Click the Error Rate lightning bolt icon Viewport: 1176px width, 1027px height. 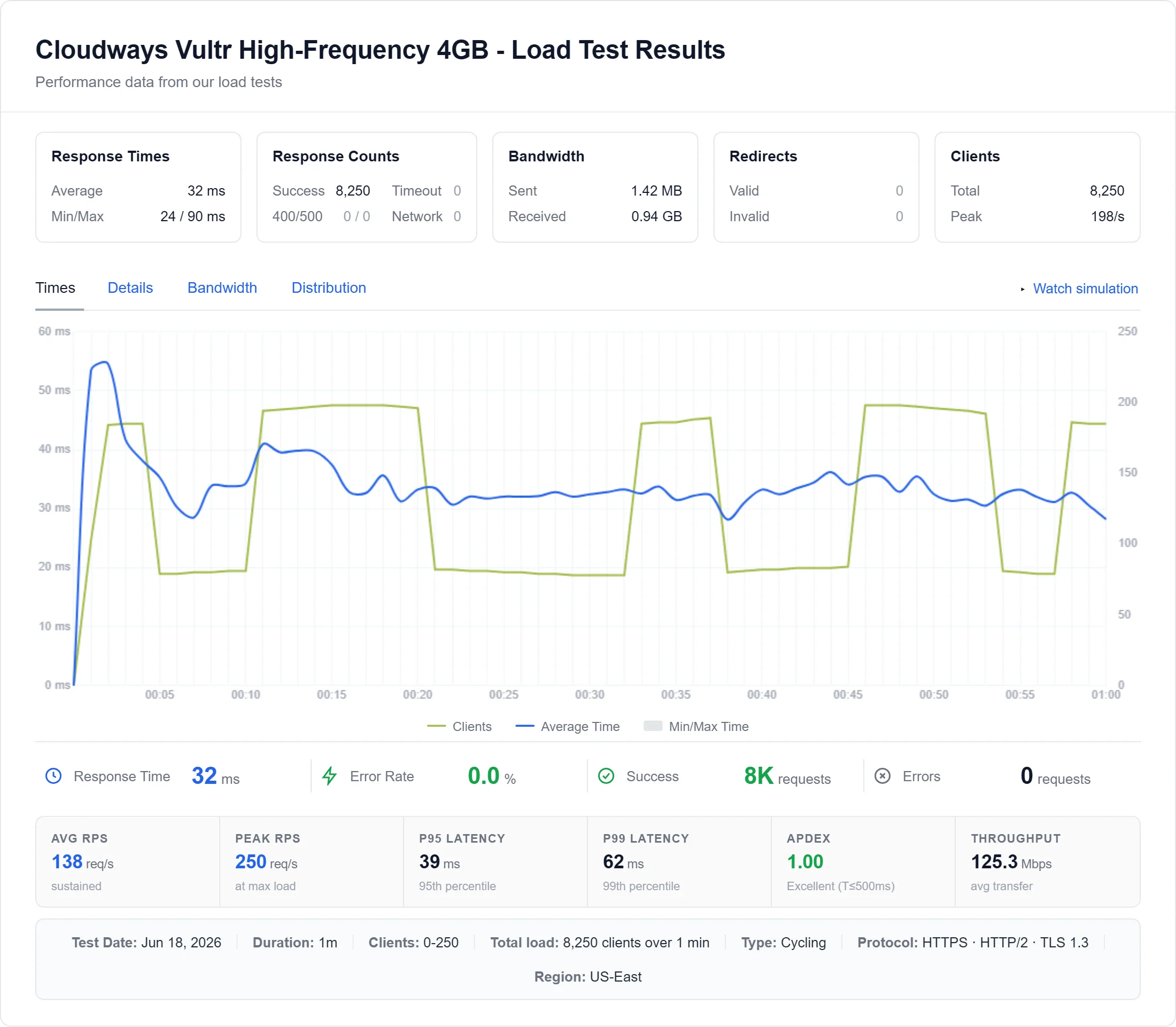click(330, 776)
